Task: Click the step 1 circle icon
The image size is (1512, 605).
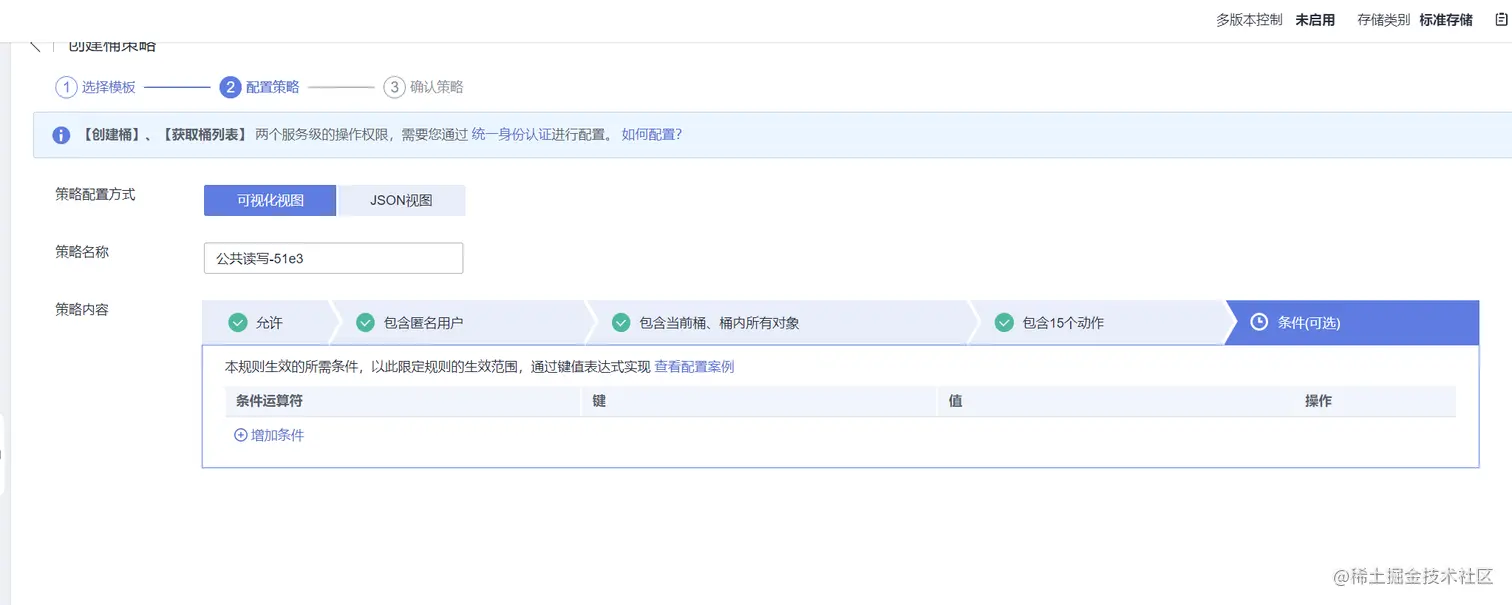Action: coord(66,87)
